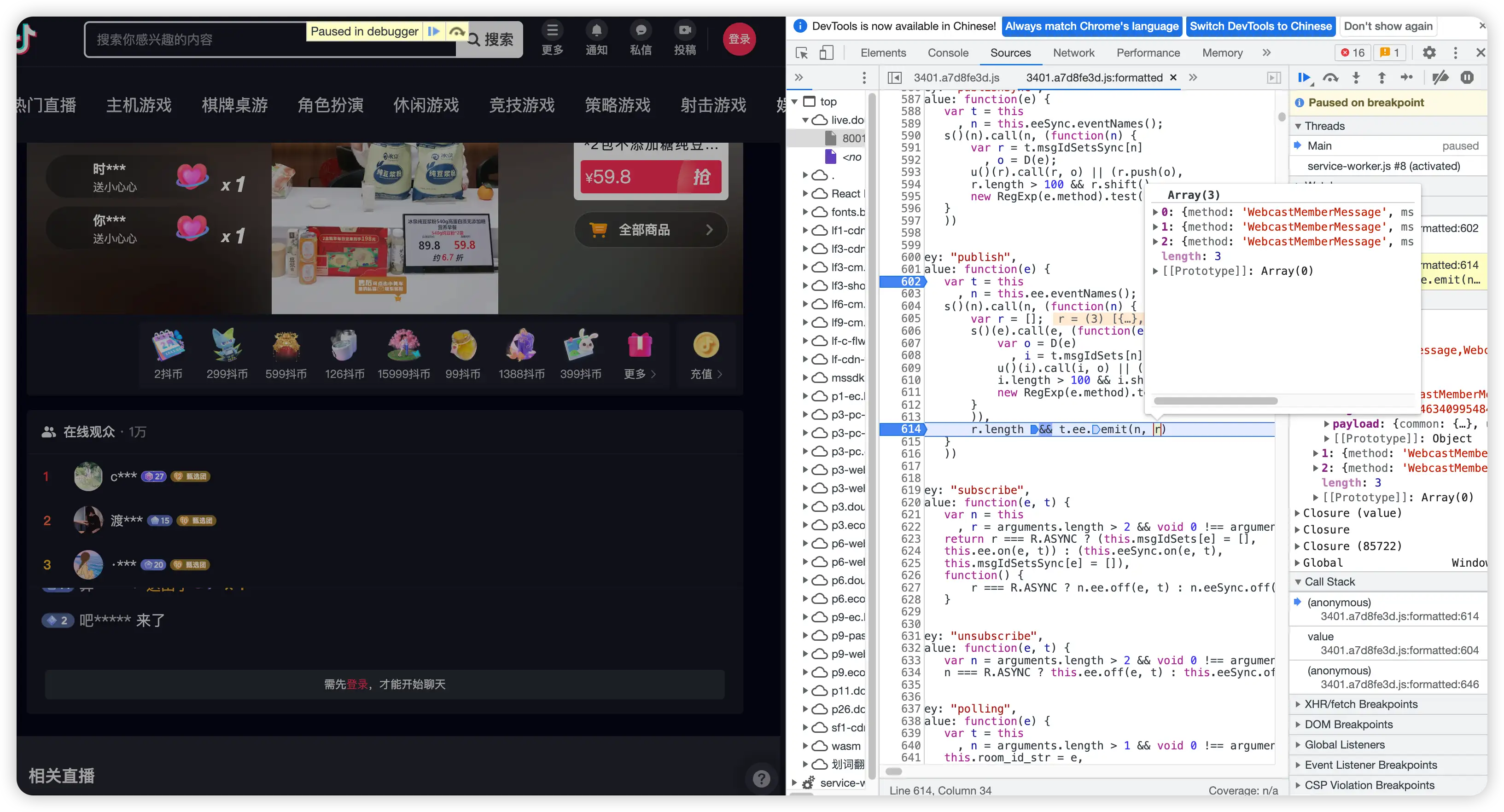Switch to the Console tab
Viewport: 1504px width, 812px height.
[x=948, y=53]
